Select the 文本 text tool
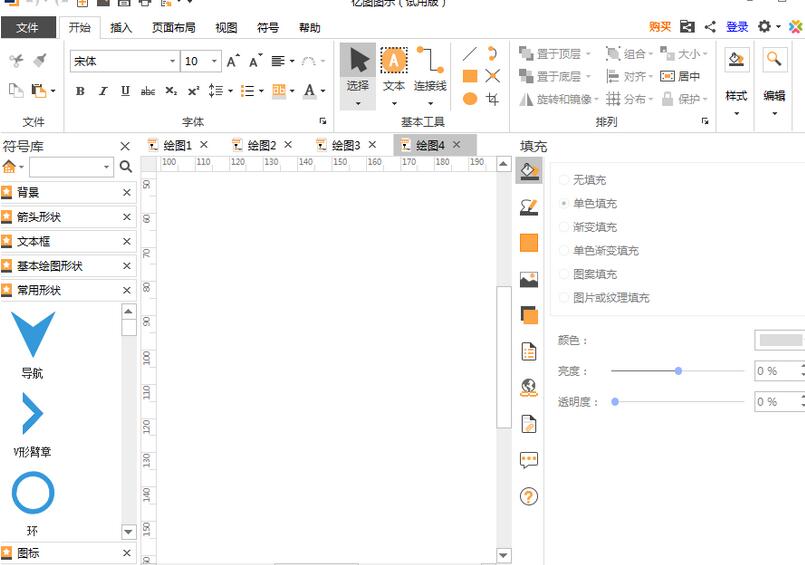Image resolution: width=805 pixels, height=565 pixels. click(394, 70)
